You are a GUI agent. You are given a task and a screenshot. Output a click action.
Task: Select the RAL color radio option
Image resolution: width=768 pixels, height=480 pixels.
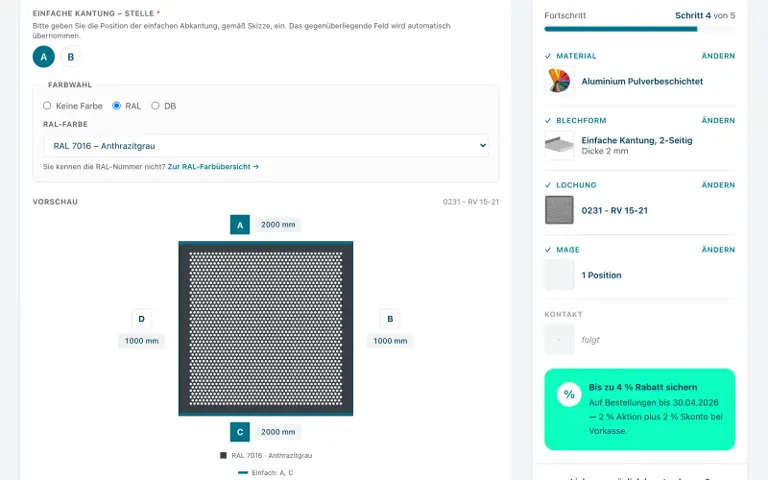point(117,106)
